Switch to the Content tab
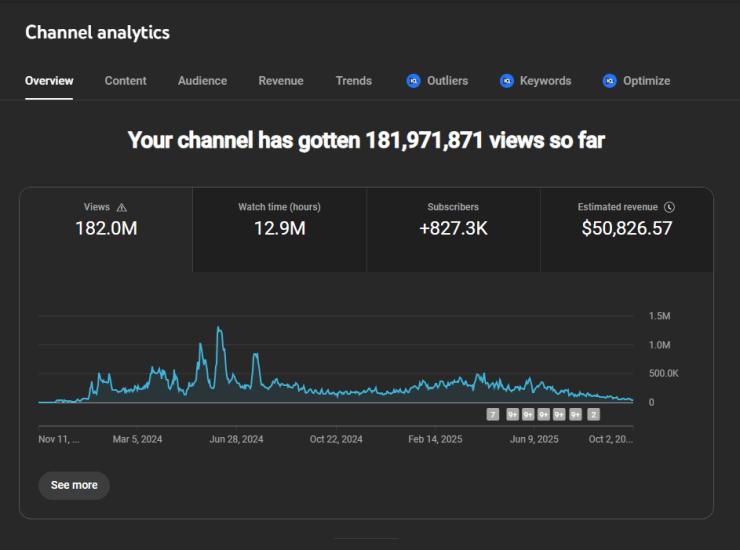Viewport: 740px width, 550px height. [125, 81]
